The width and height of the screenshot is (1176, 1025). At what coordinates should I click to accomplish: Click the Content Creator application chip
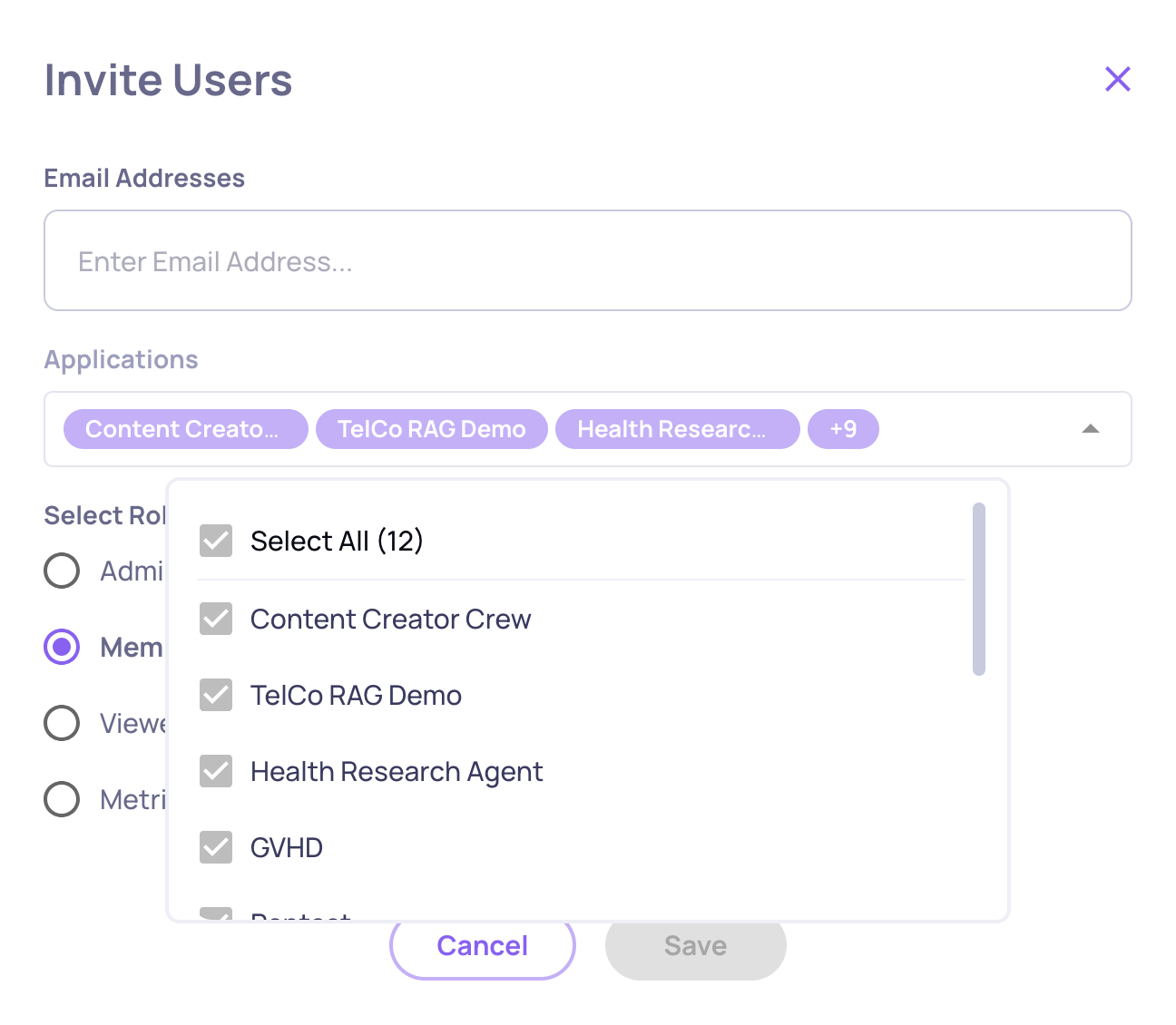(x=185, y=429)
